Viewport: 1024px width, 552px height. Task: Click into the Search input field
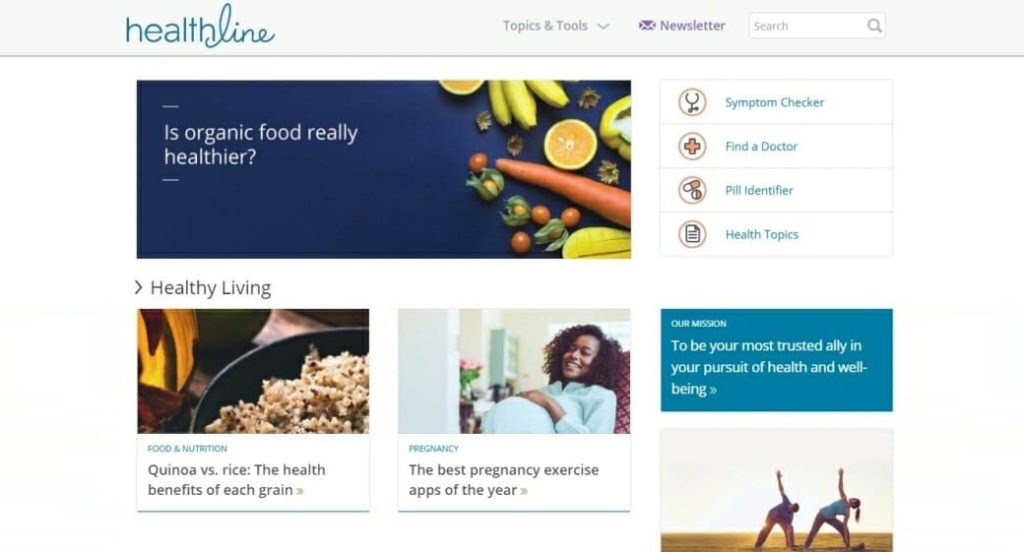click(807, 26)
